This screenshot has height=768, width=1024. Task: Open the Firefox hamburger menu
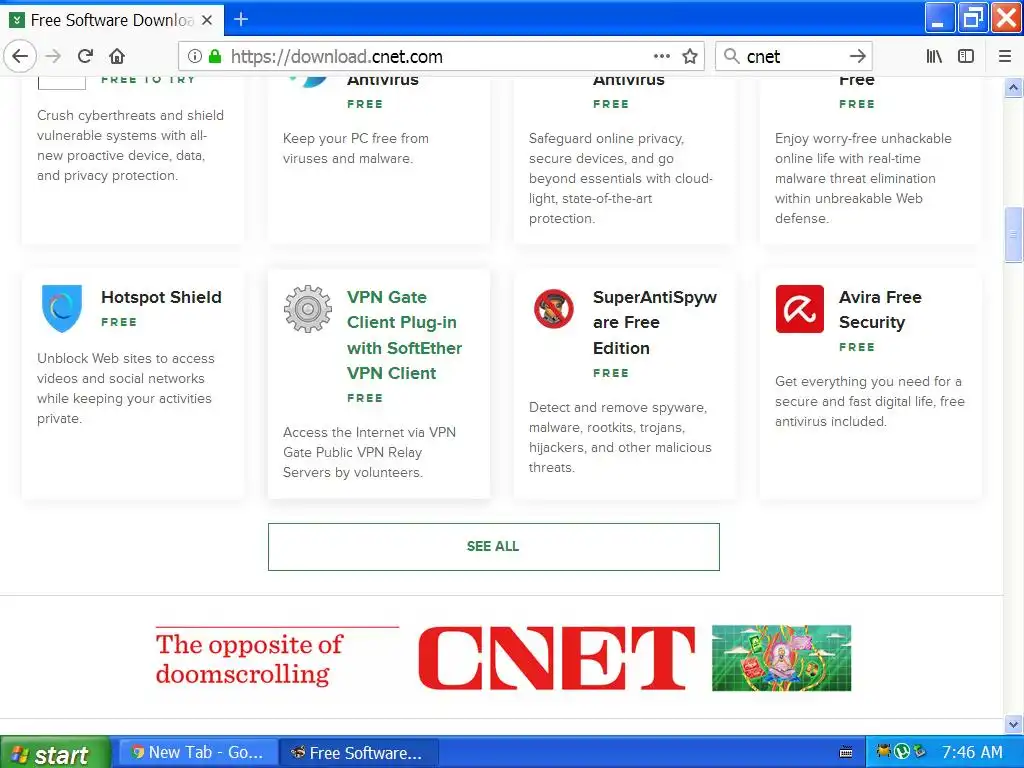(x=1004, y=56)
